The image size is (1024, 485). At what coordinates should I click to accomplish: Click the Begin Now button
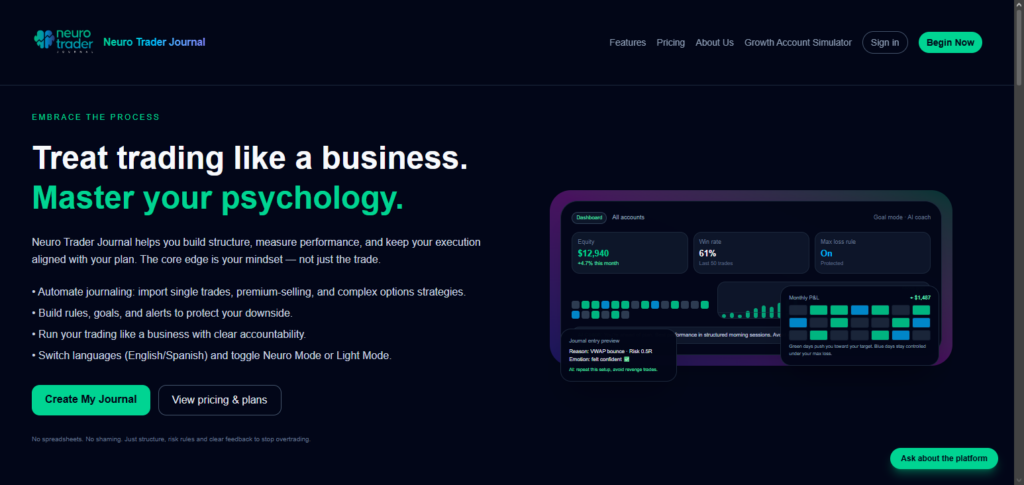950,42
